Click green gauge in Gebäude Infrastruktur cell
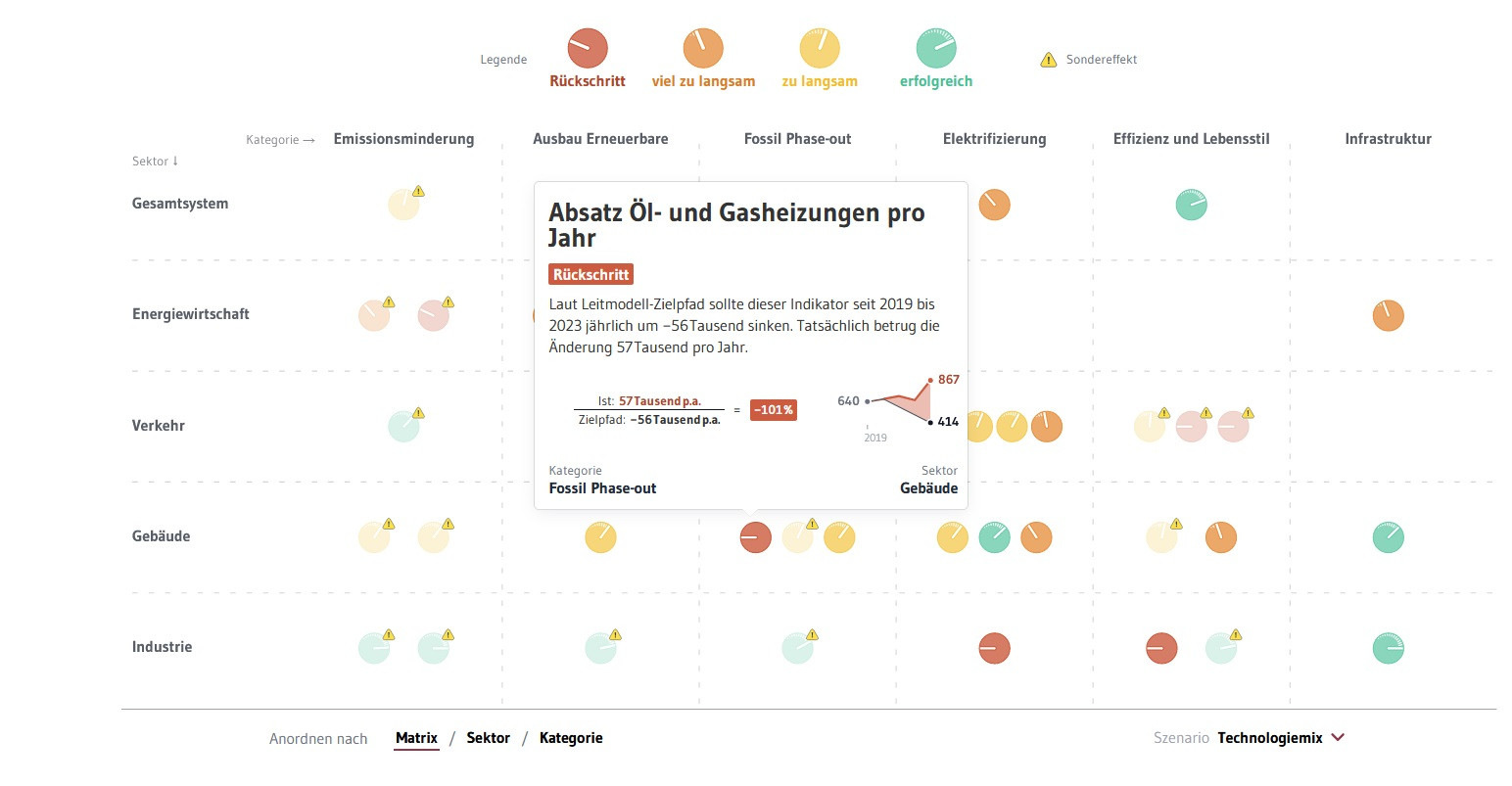This screenshot has height=786, width=1512. 1388,537
